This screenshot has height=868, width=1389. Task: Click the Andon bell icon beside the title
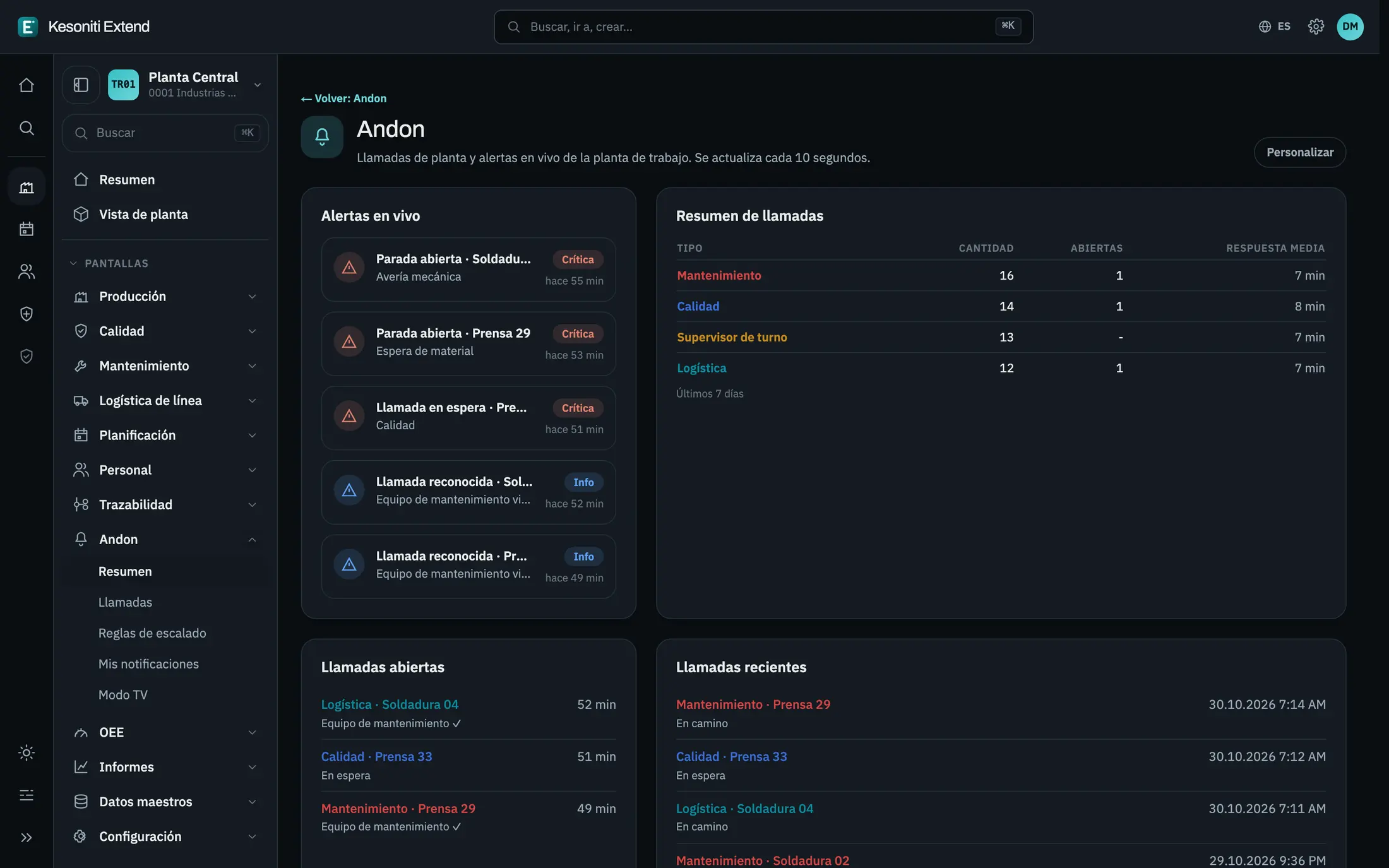click(x=322, y=136)
